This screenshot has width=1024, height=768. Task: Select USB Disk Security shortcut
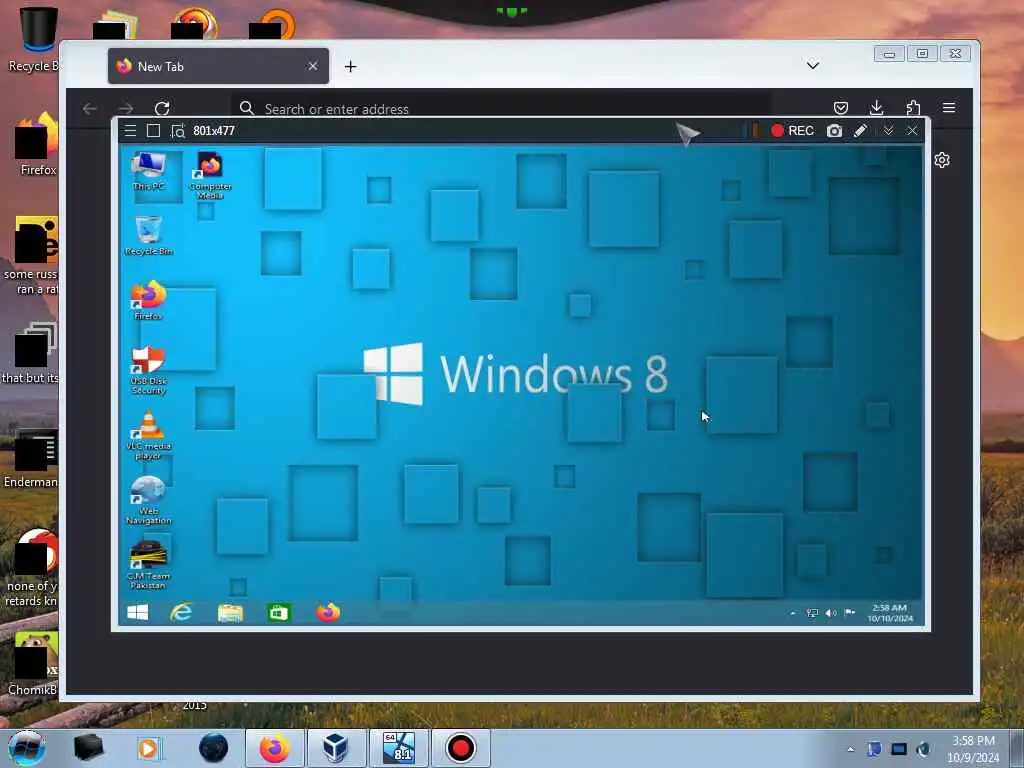pos(149,370)
